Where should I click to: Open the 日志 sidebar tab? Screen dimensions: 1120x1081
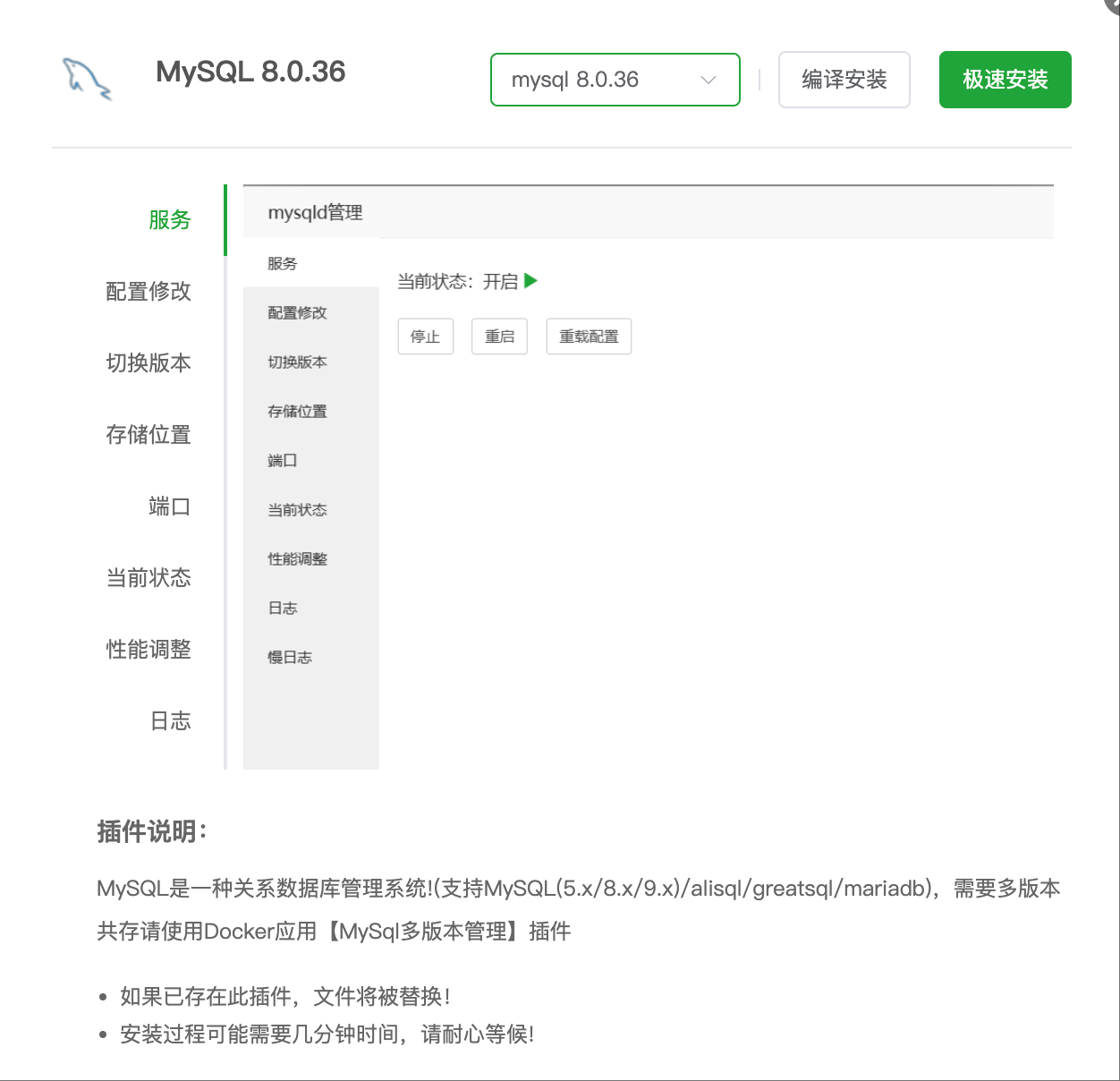coord(171,721)
